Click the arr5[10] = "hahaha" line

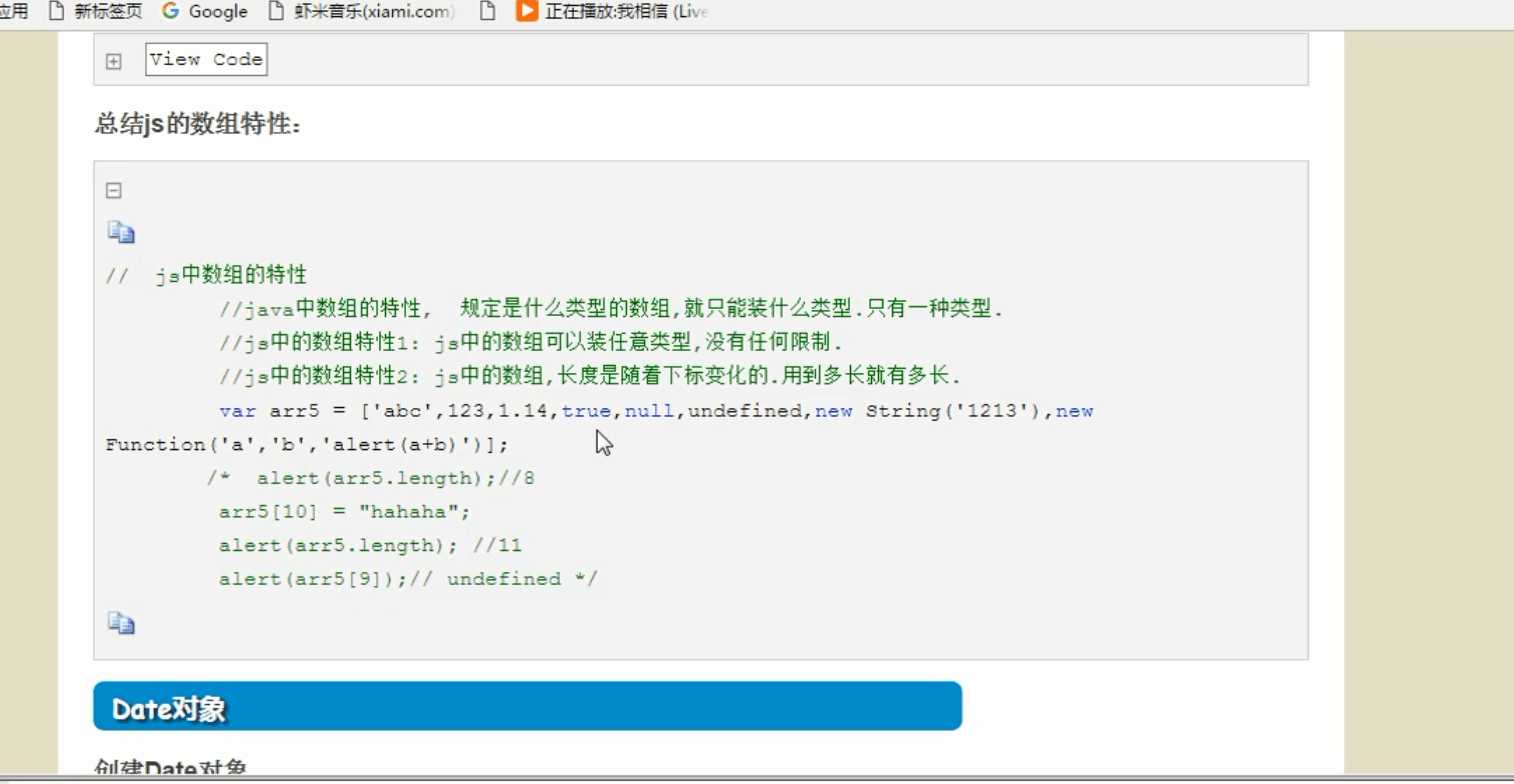click(344, 512)
